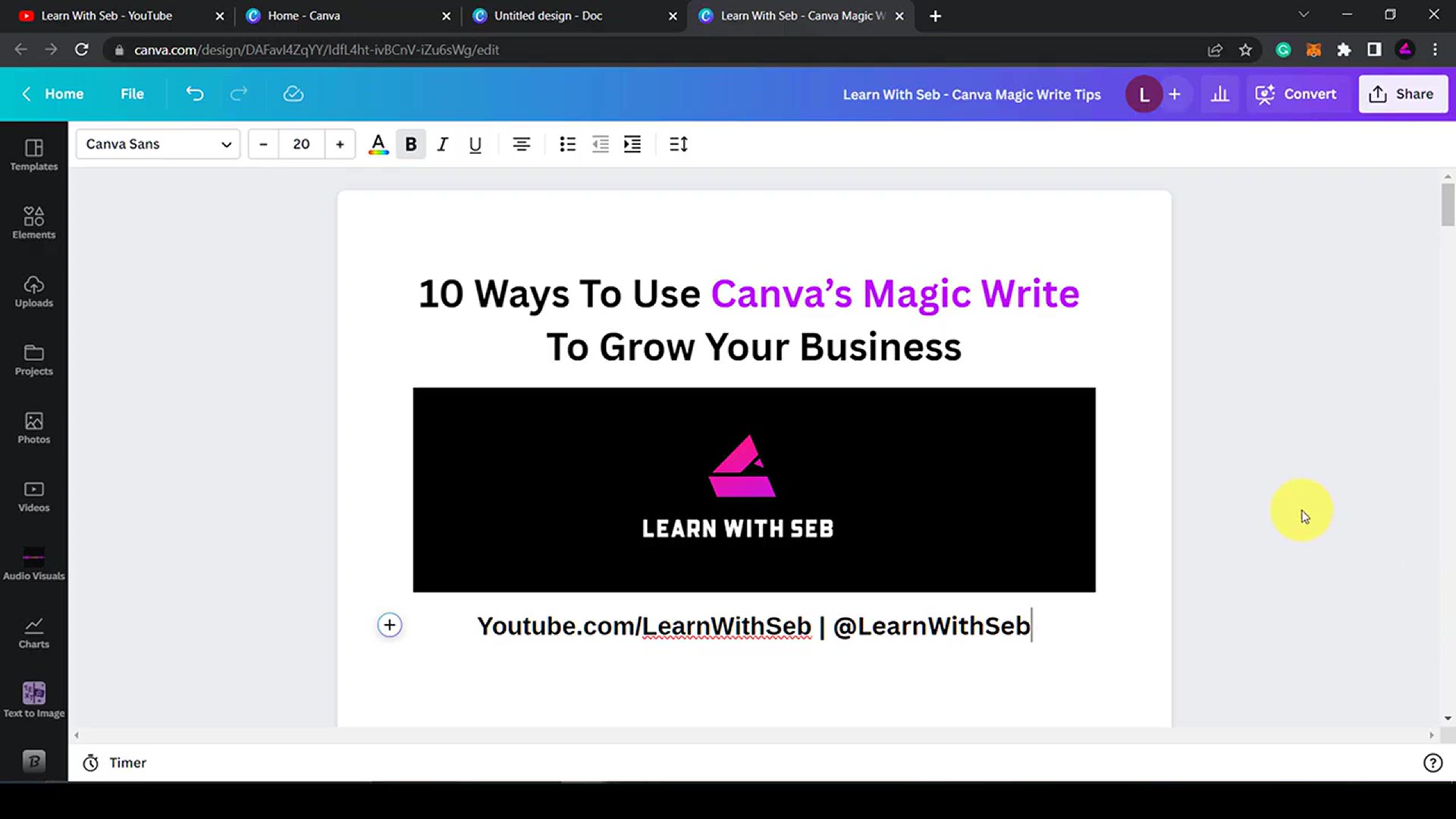Open the Text to Image app
1456x819 pixels.
pos(33,699)
